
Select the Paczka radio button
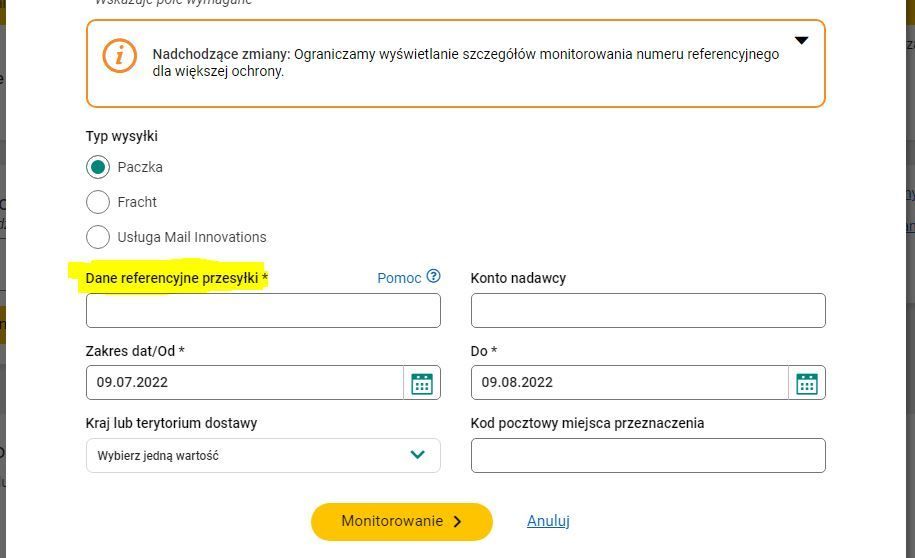[x=97, y=167]
